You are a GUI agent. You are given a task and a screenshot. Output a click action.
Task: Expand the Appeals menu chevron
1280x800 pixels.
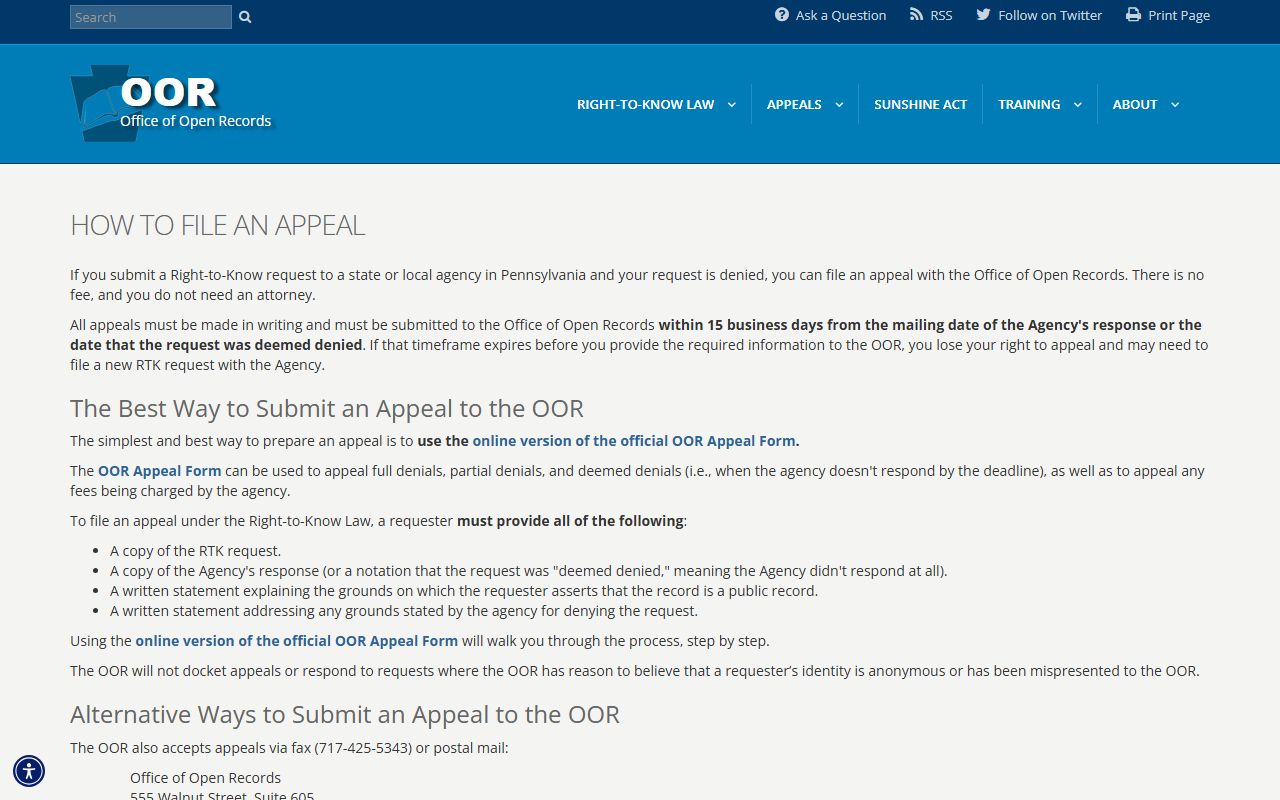pos(839,105)
